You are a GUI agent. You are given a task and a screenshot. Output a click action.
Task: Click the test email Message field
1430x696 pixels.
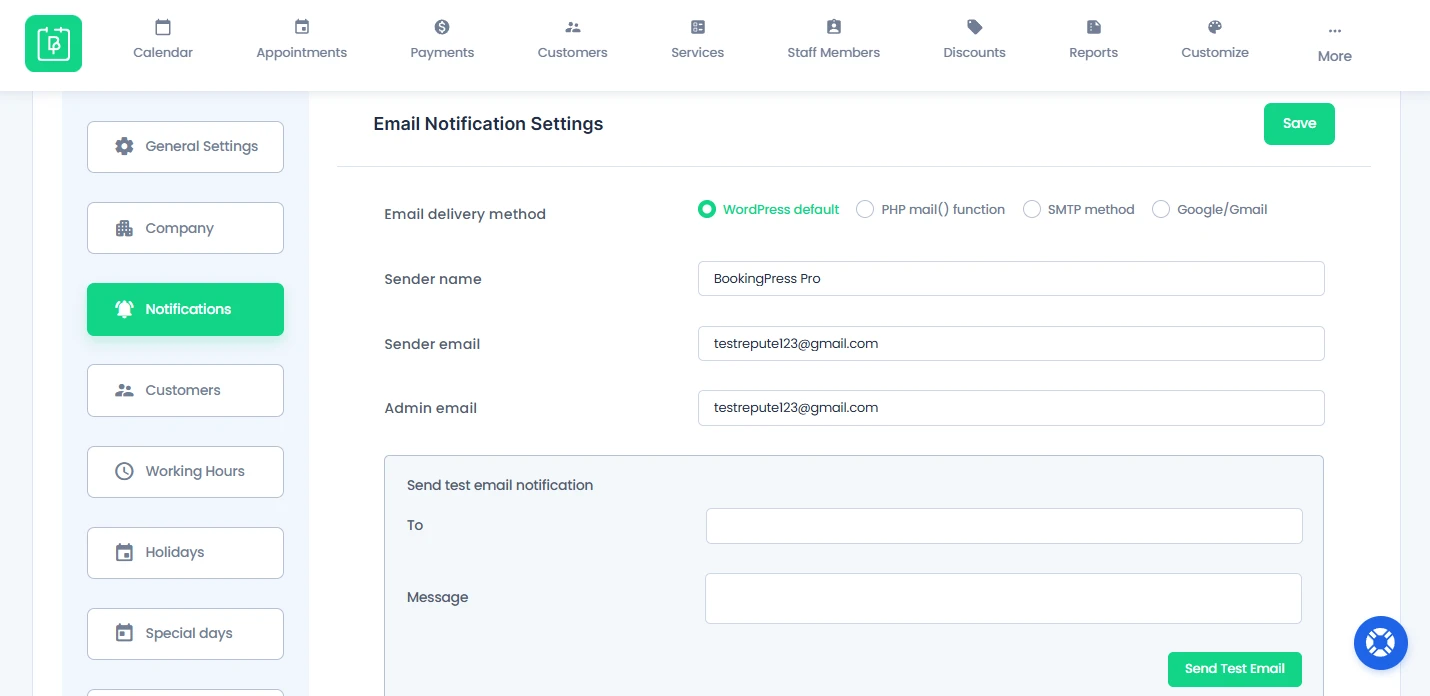1003,598
